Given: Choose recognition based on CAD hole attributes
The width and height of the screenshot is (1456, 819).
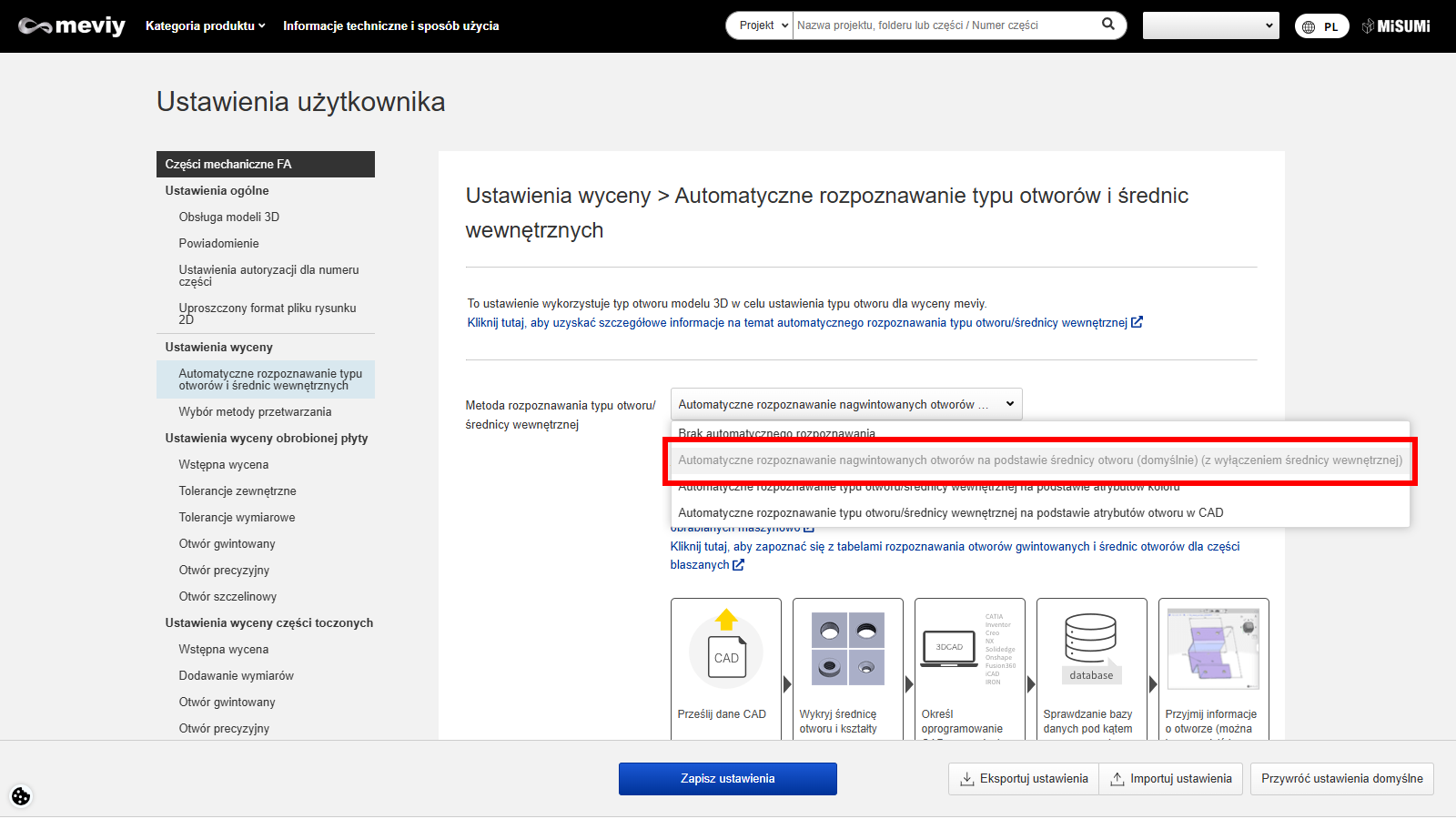Looking at the screenshot, I should click(950, 513).
